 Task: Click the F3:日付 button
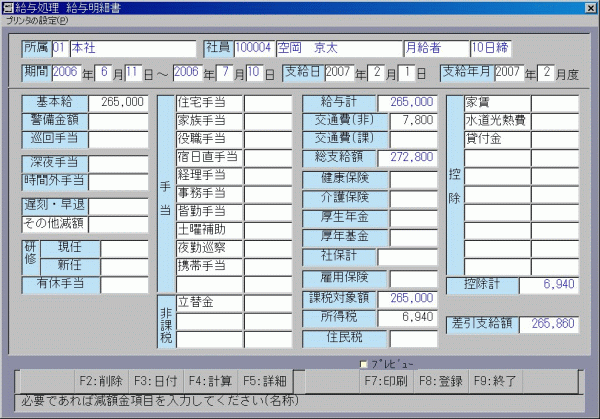pos(152,381)
